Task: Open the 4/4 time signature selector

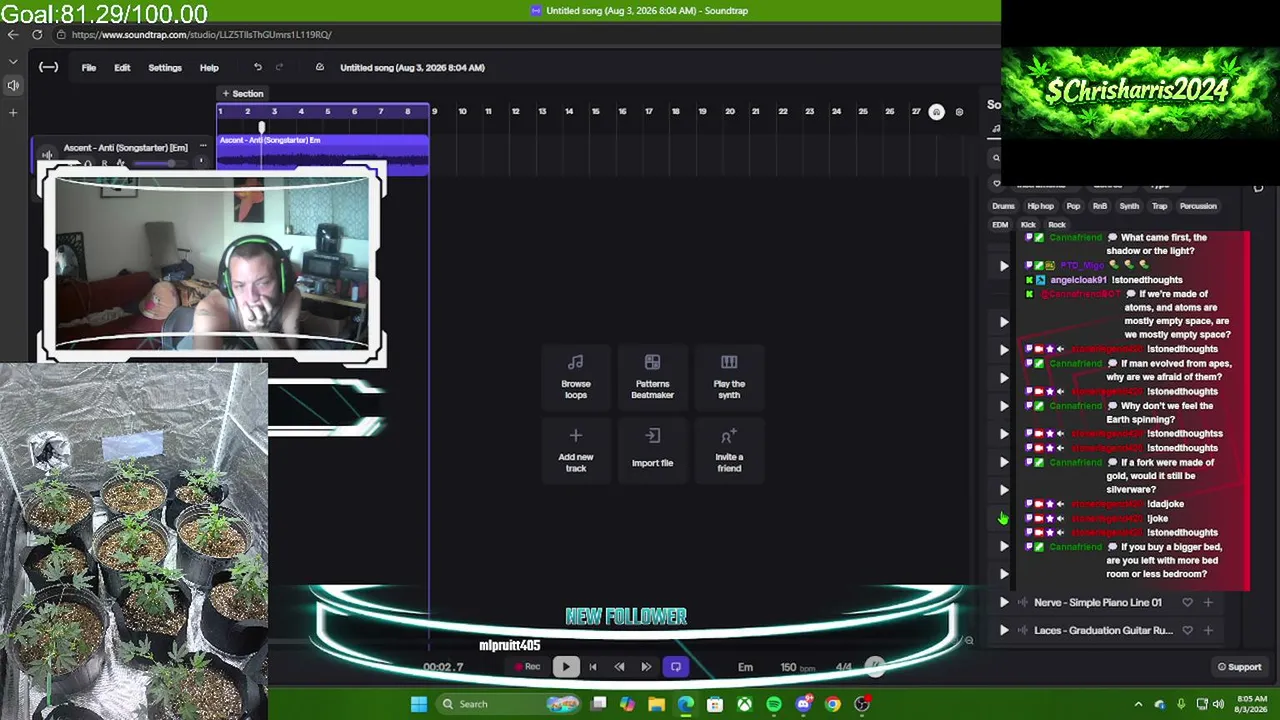Action: pyautogui.click(x=843, y=667)
